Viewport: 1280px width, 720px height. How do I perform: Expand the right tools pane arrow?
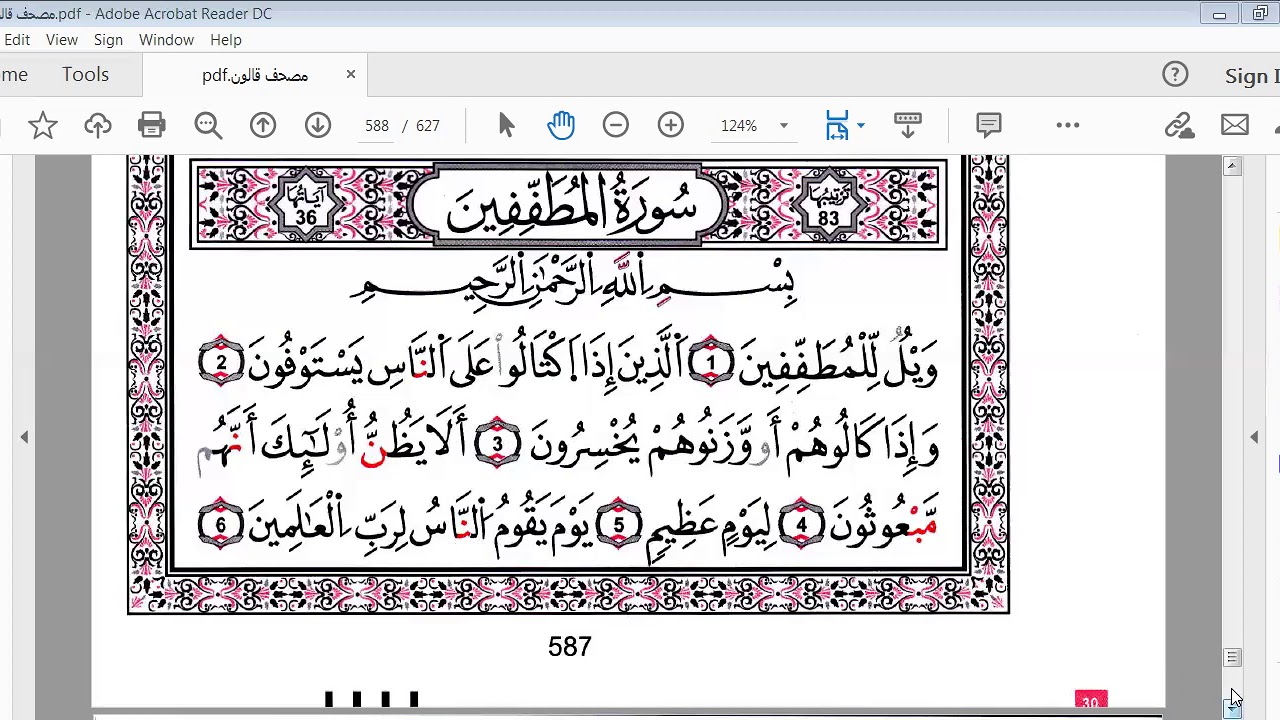point(1254,437)
